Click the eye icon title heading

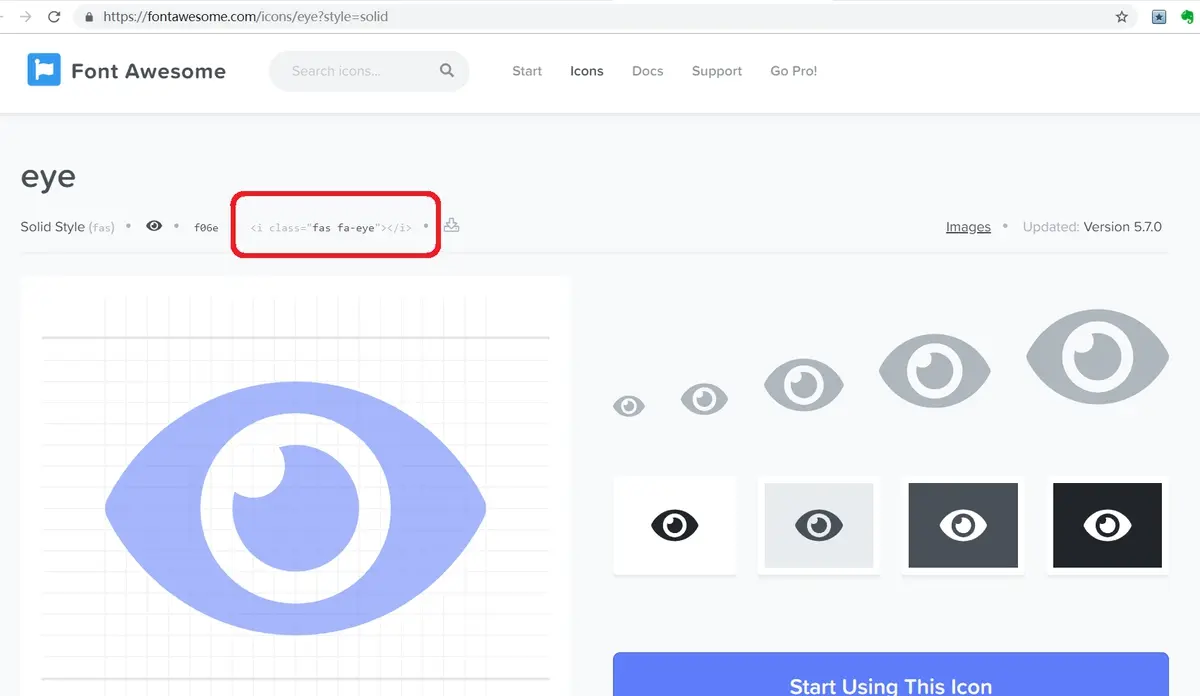pyautogui.click(x=48, y=177)
